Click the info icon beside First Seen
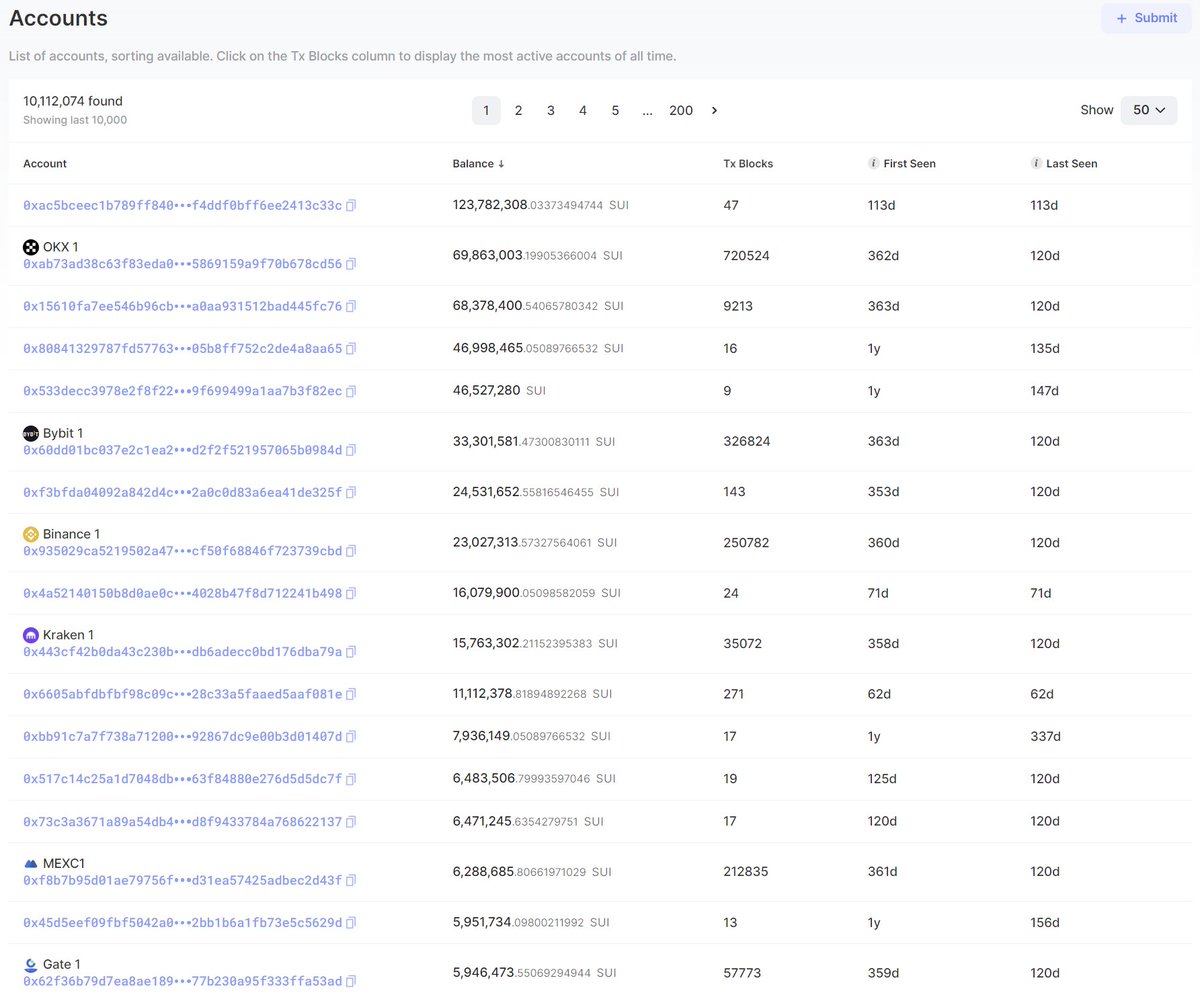Image resolution: width=1200 pixels, height=999 pixels. 873,164
